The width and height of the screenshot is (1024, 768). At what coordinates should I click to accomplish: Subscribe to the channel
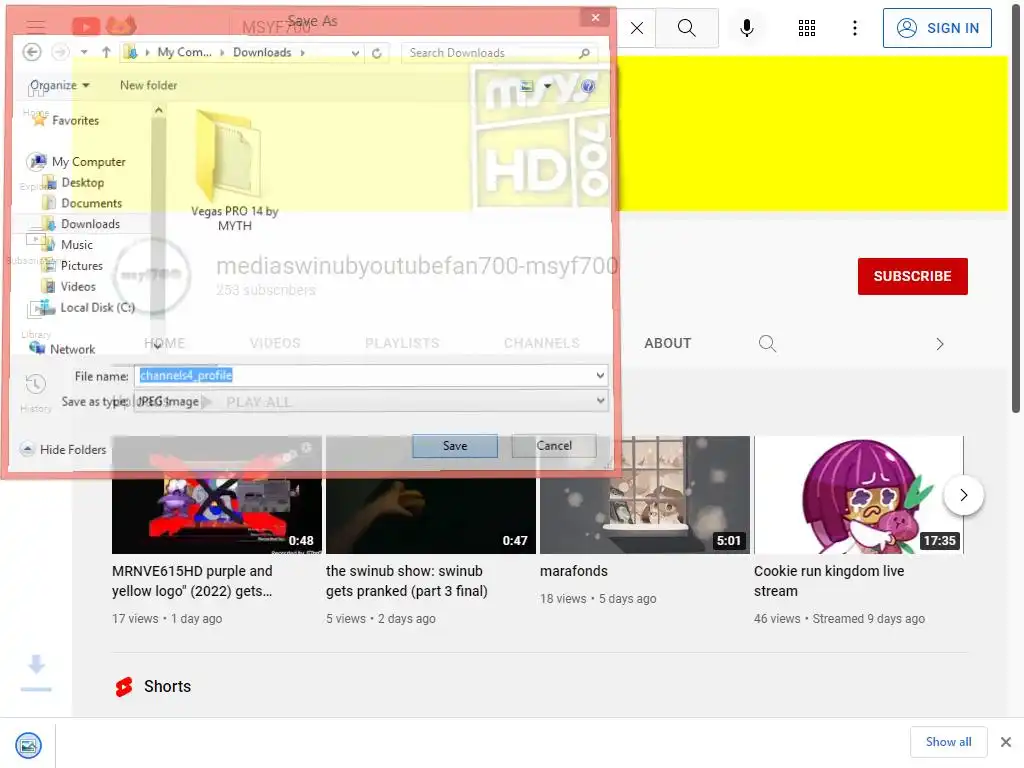pos(912,276)
